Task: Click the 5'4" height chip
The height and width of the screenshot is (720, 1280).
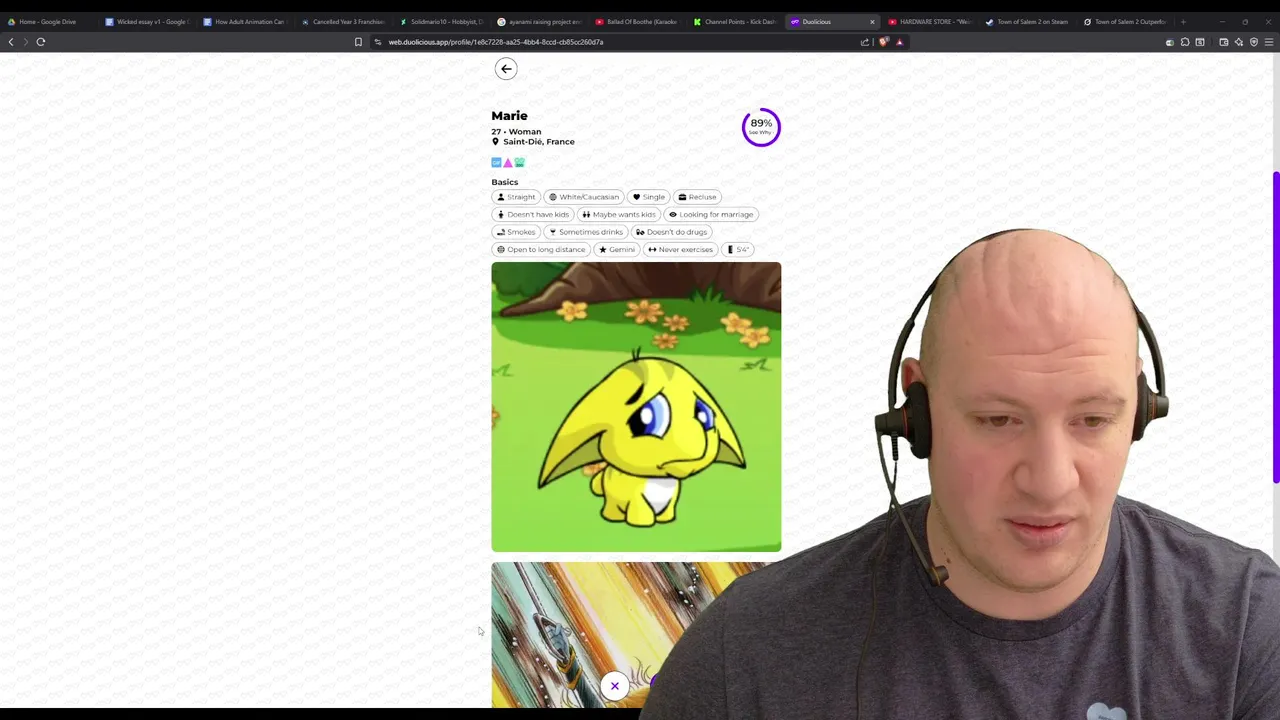Action: coord(738,249)
